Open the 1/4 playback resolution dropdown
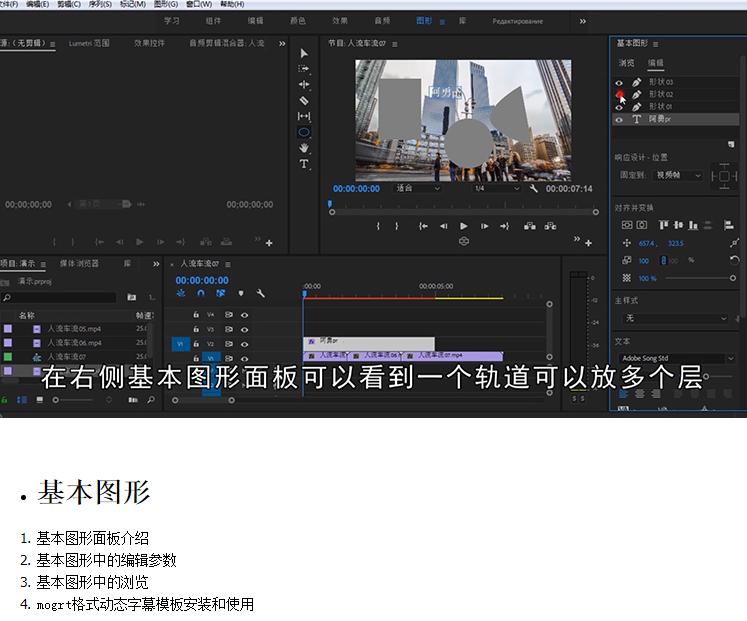 [496, 189]
